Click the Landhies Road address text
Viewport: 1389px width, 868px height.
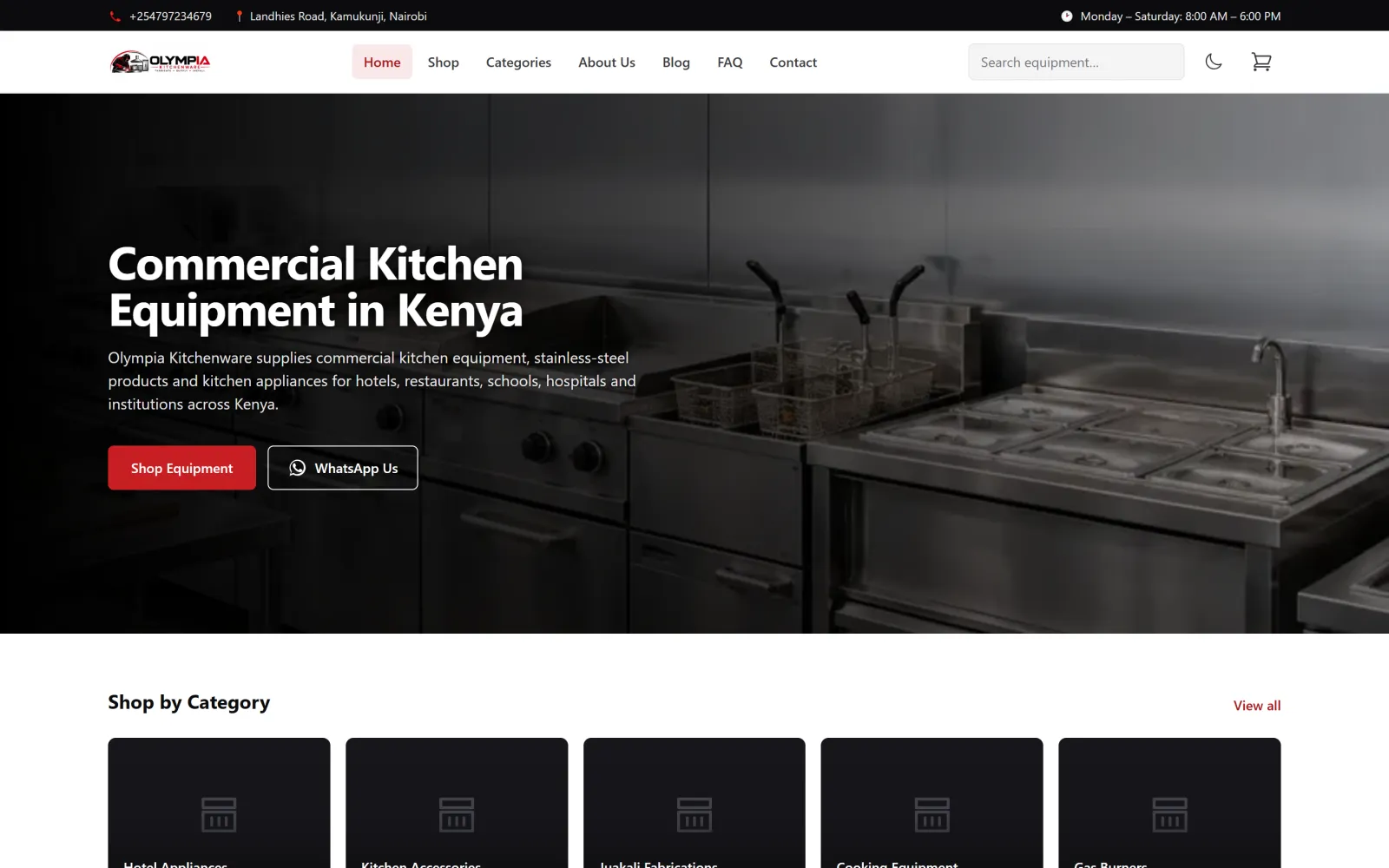click(339, 16)
